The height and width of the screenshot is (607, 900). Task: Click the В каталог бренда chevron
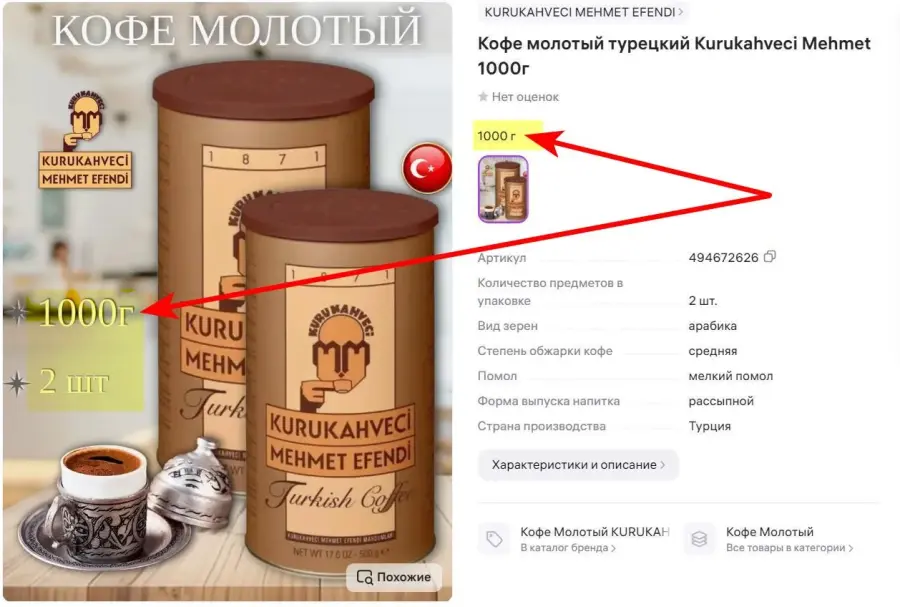pyautogui.click(x=614, y=548)
